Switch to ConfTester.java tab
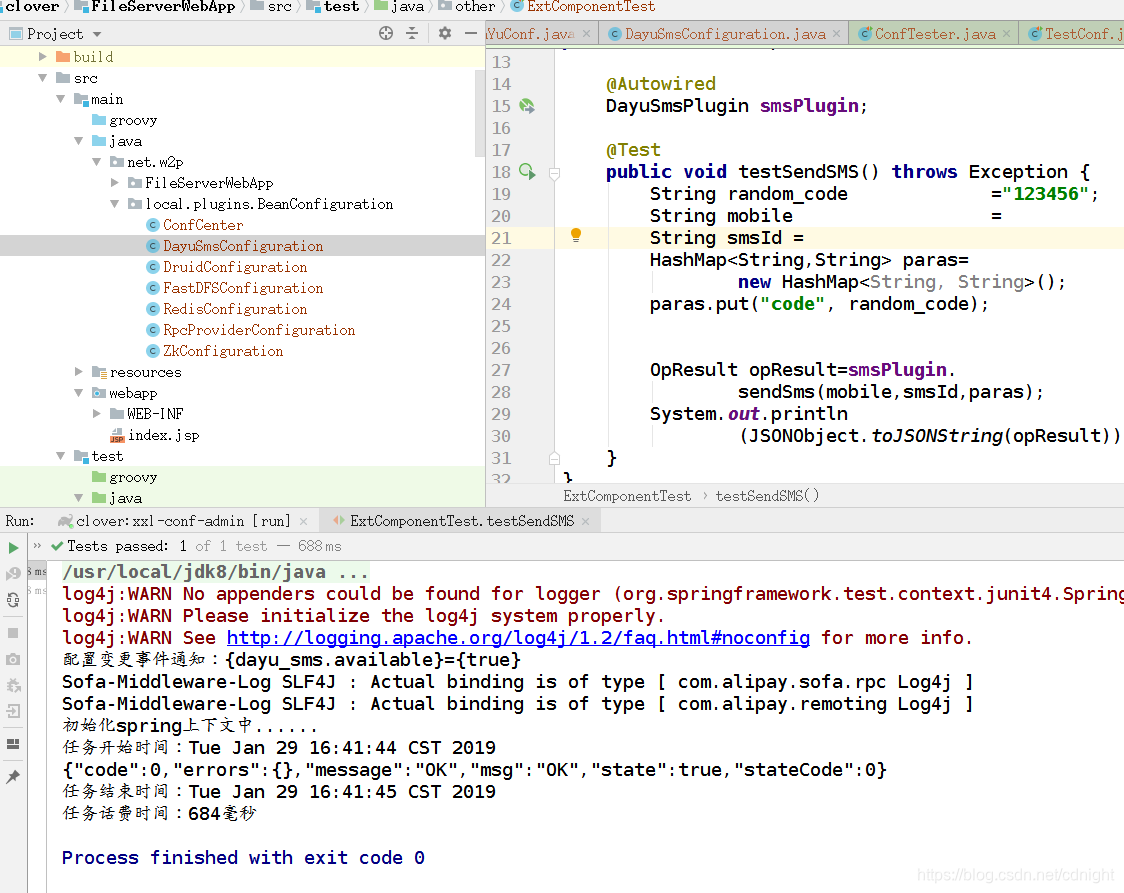The width and height of the screenshot is (1124, 893). 935,34
